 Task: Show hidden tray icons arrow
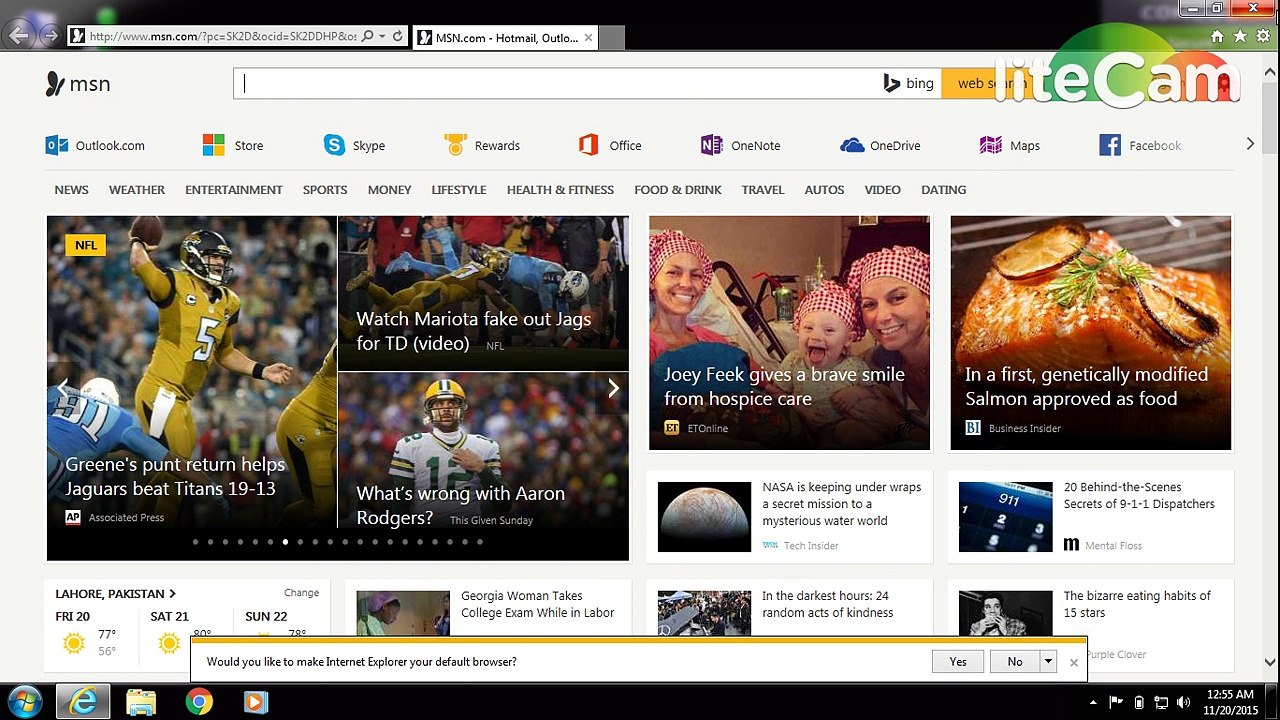[1093, 702]
